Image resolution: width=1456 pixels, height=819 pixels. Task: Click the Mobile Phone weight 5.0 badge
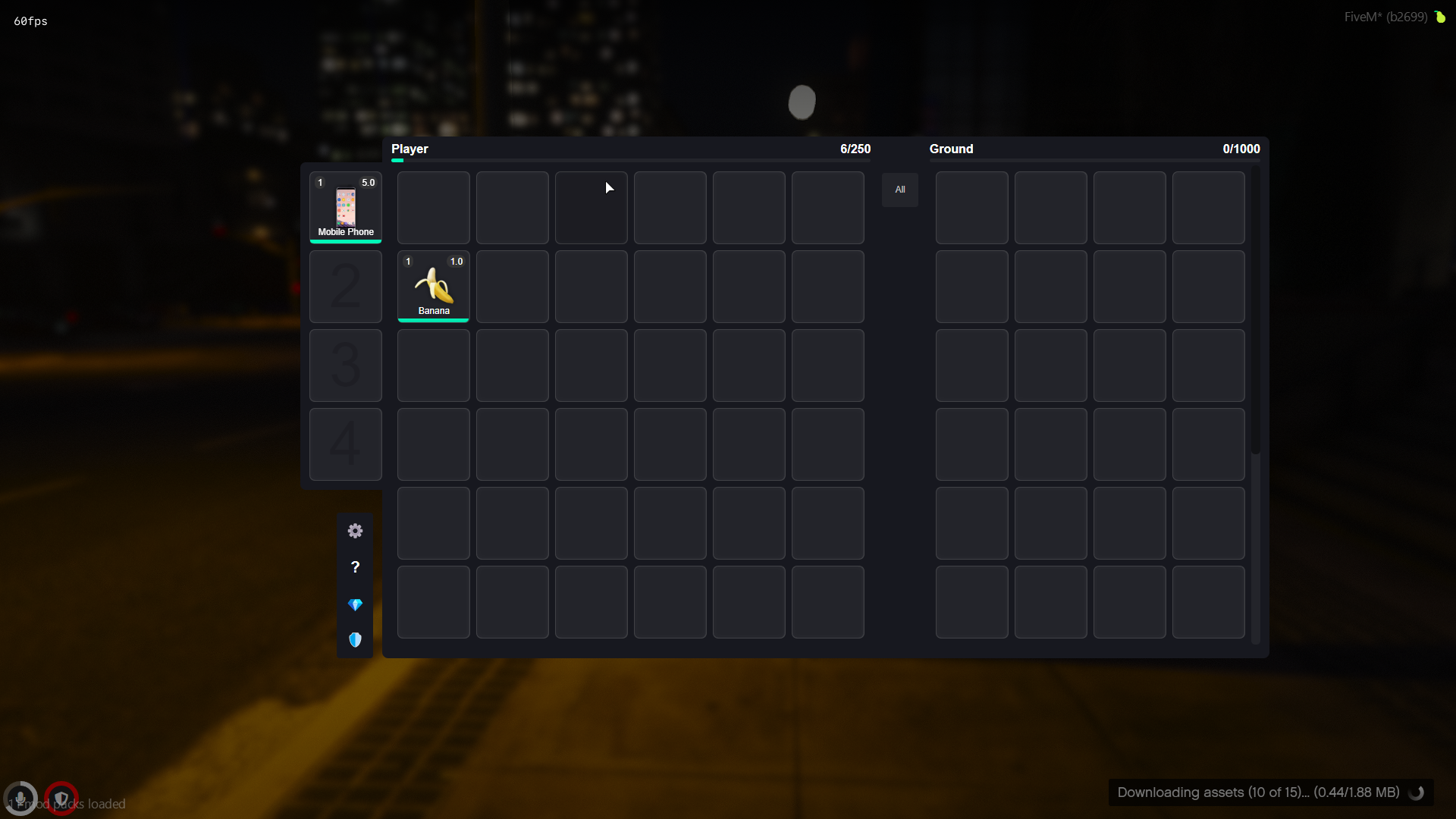pos(368,183)
